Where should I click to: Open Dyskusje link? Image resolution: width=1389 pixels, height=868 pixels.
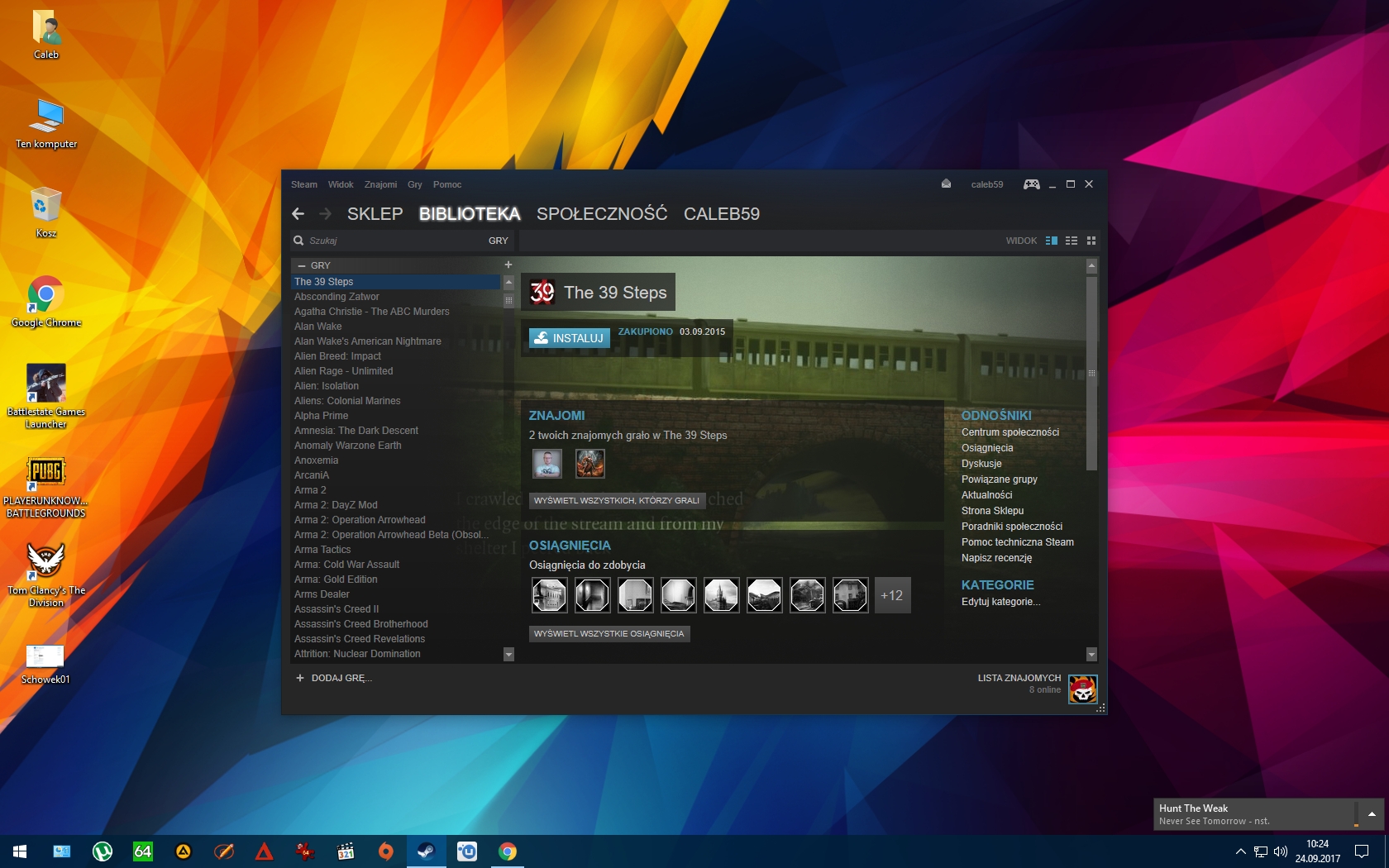click(x=981, y=464)
